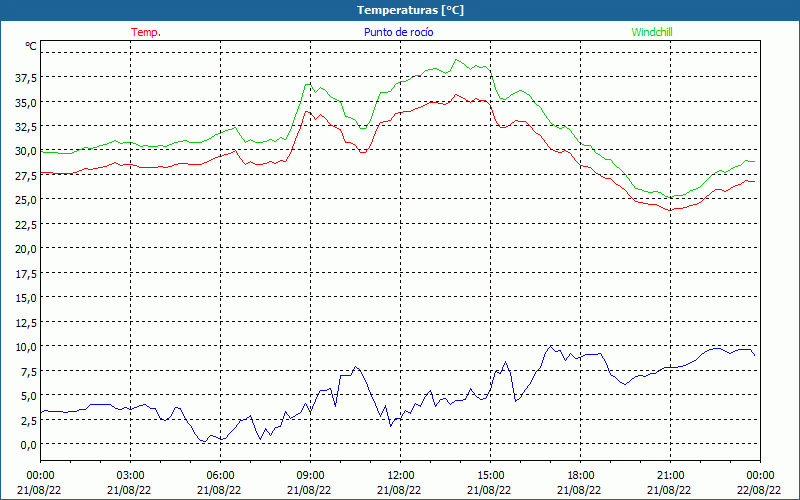Screen dimensions: 800x500
Task: Select the red Temp. legend label
Action: click(x=146, y=32)
